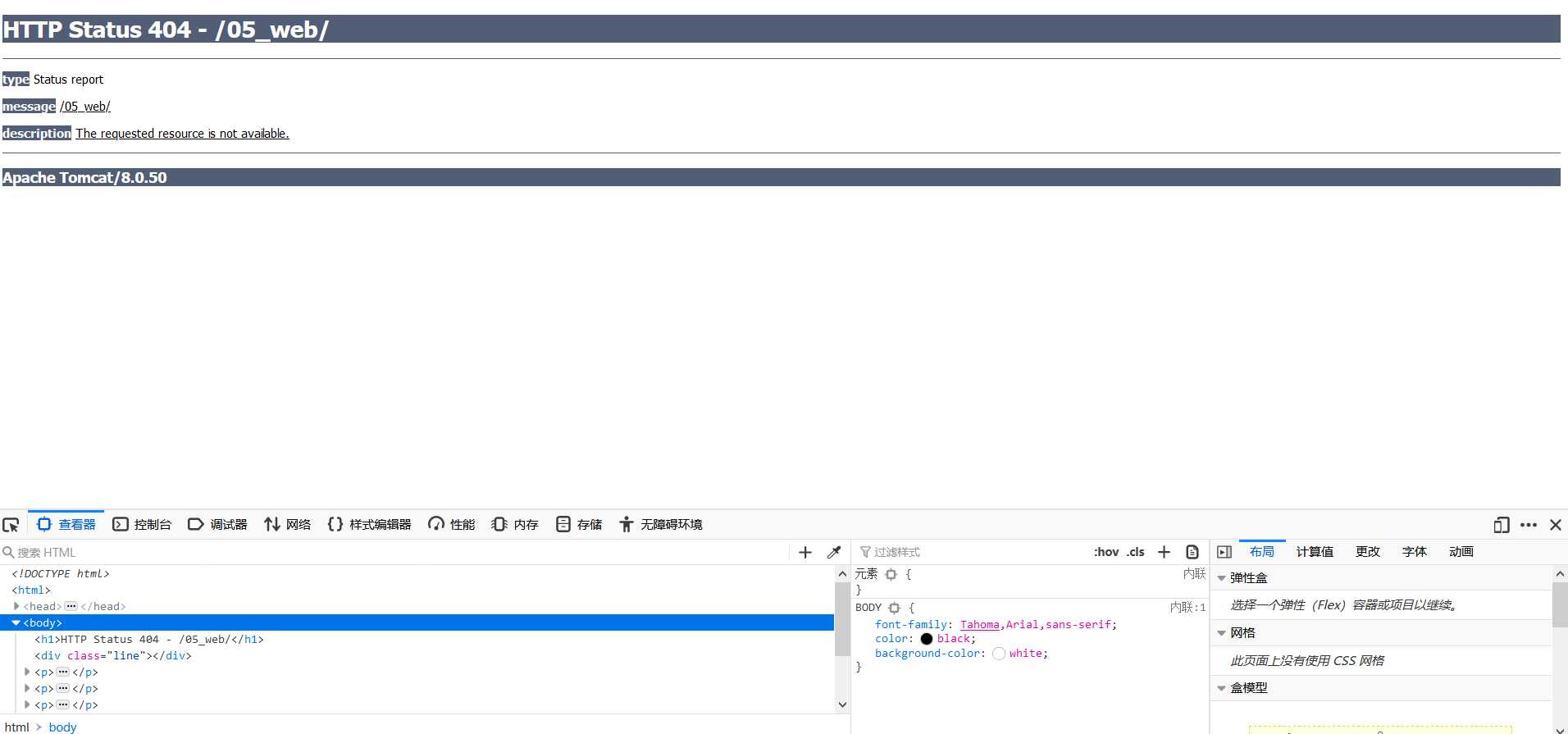Click the font-family property name
Viewport: 1568px width, 734px height.
(911, 625)
